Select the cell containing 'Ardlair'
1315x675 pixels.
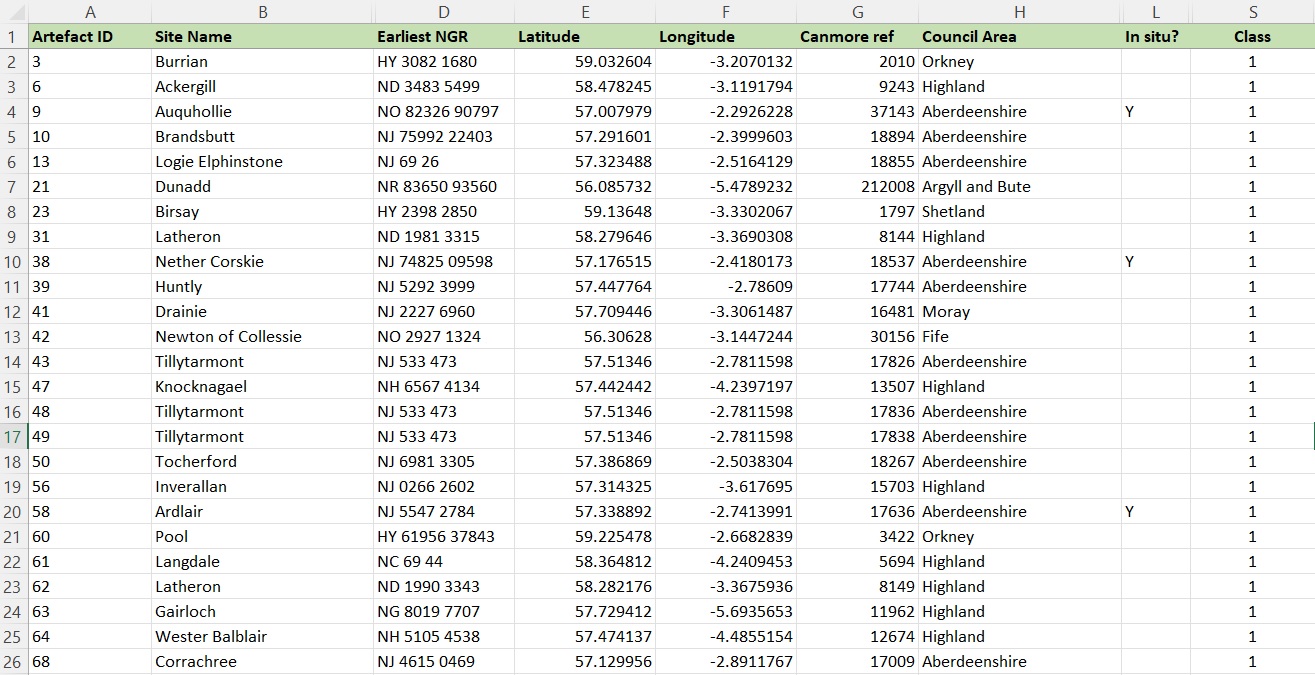262,512
